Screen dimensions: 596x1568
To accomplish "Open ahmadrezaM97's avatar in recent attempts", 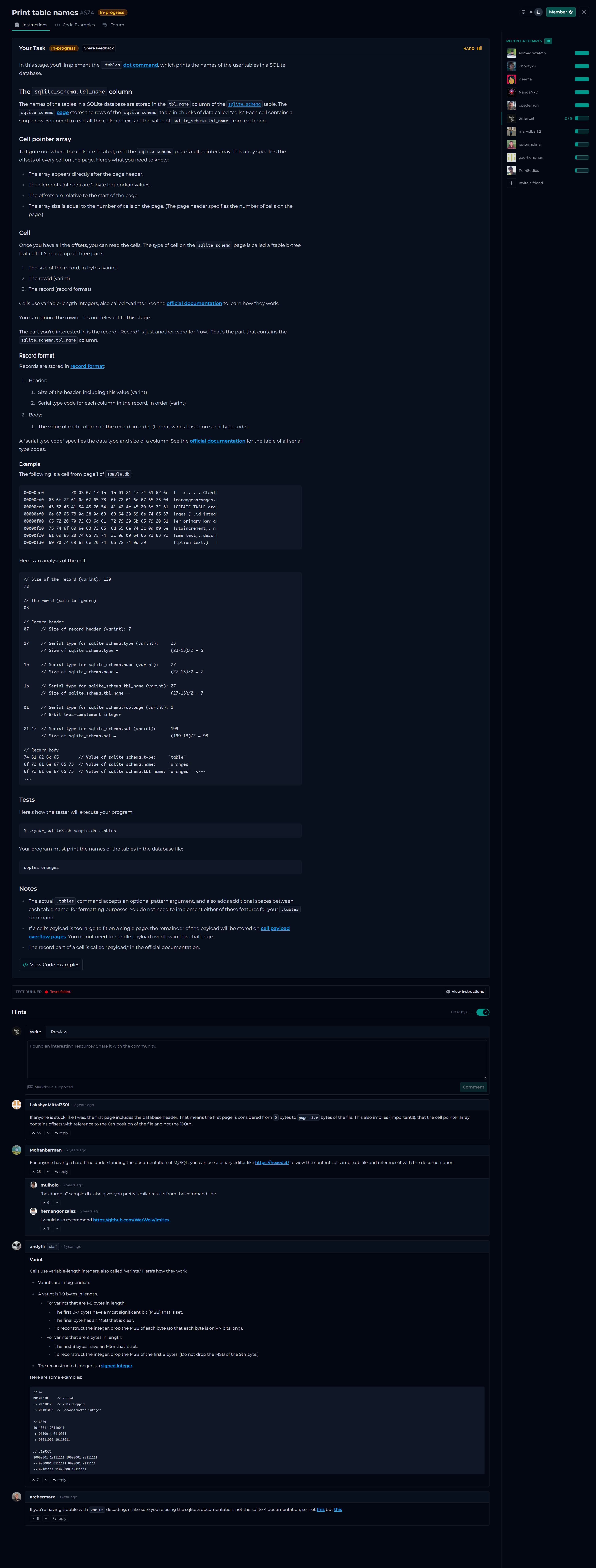I will coord(511,53).
